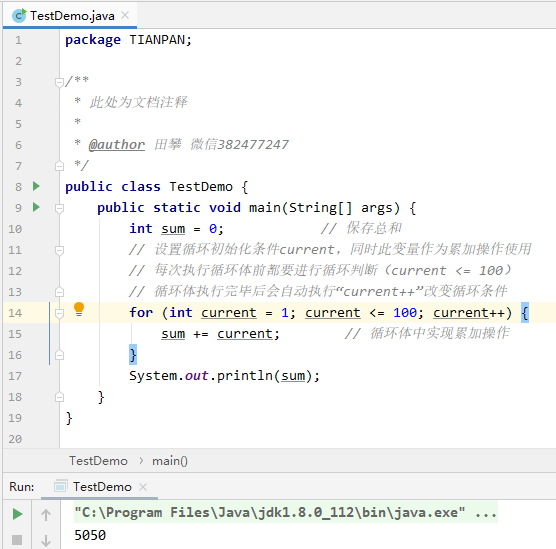Image resolution: width=556 pixels, height=549 pixels.
Task: Click the highlighted closing brace on line 16
Action: [x=133, y=355]
